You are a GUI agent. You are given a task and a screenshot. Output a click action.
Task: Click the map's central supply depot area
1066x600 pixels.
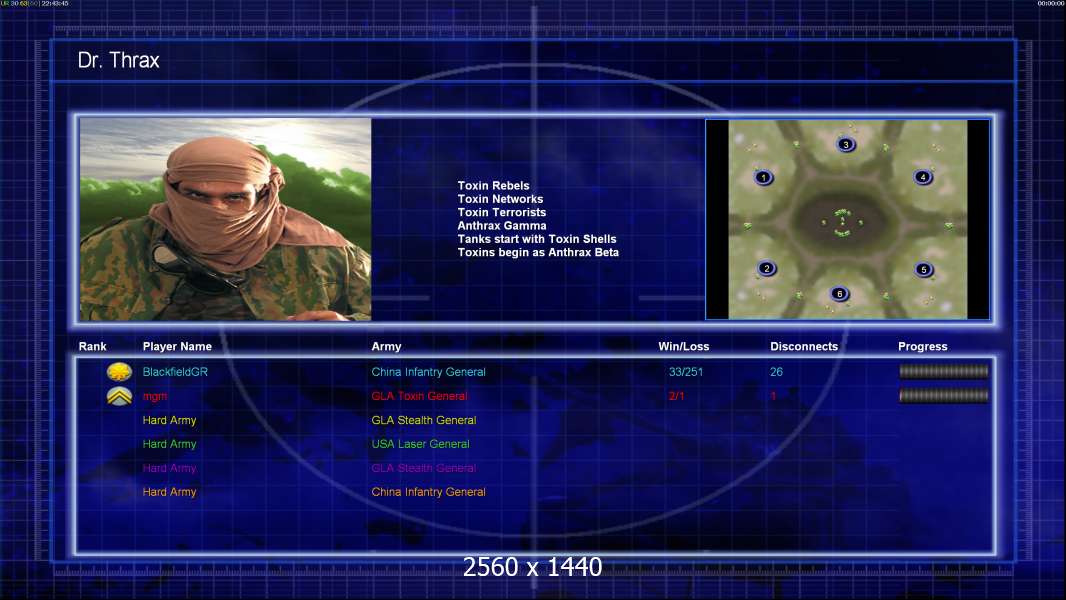tap(842, 223)
